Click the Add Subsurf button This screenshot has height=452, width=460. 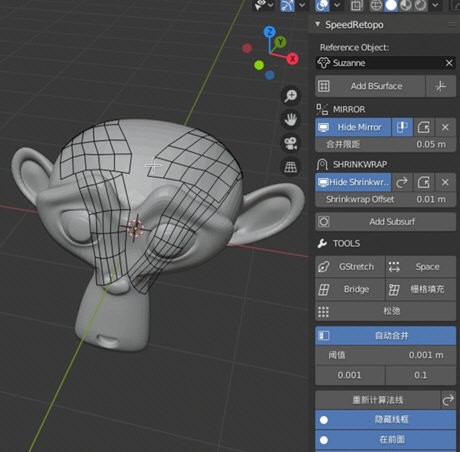pos(385,222)
